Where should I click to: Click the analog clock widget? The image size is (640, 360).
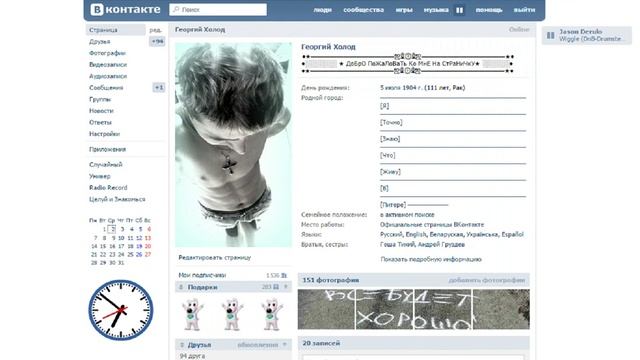tap(121, 310)
